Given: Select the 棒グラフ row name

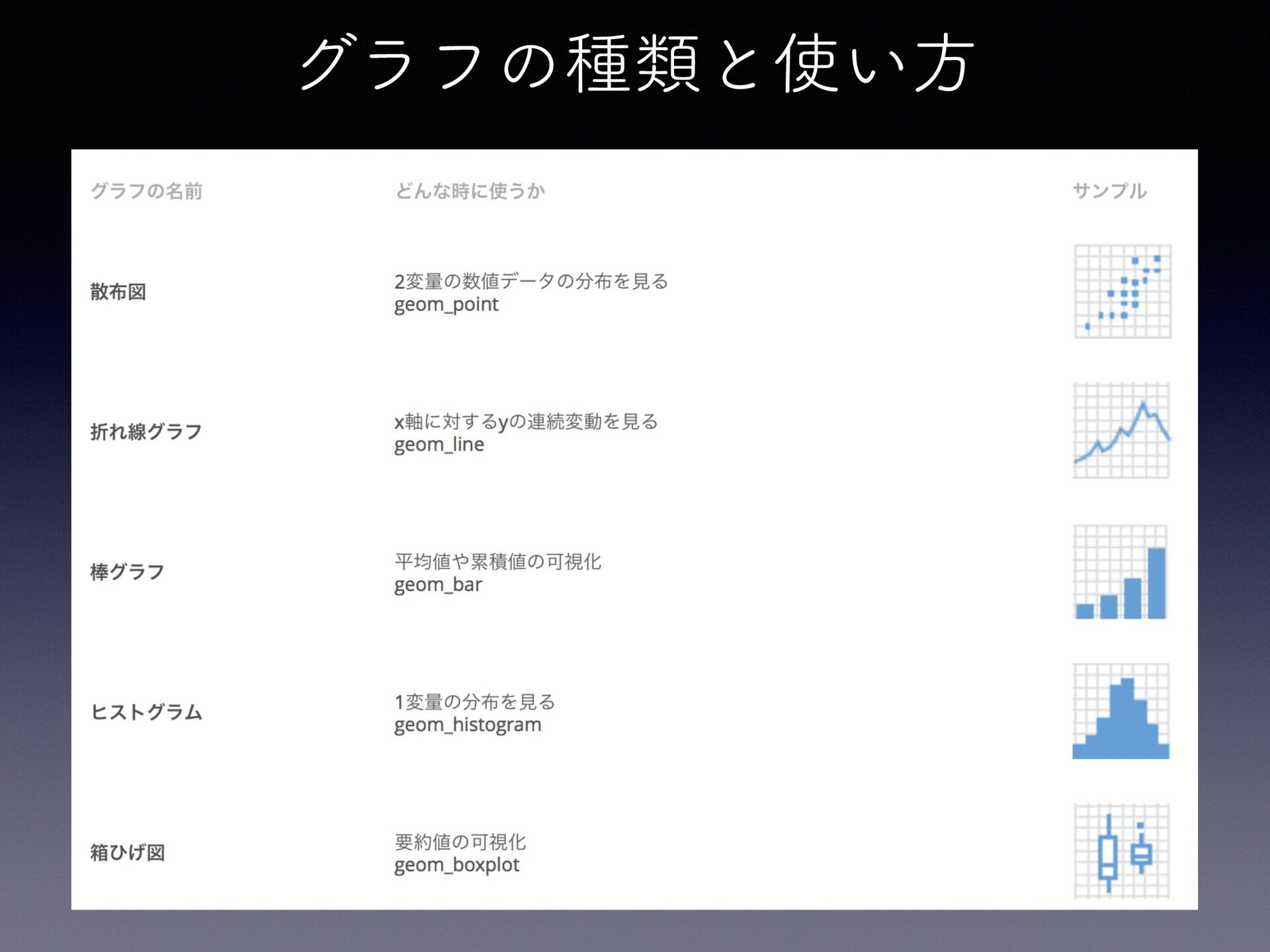Looking at the screenshot, I should 127,572.
